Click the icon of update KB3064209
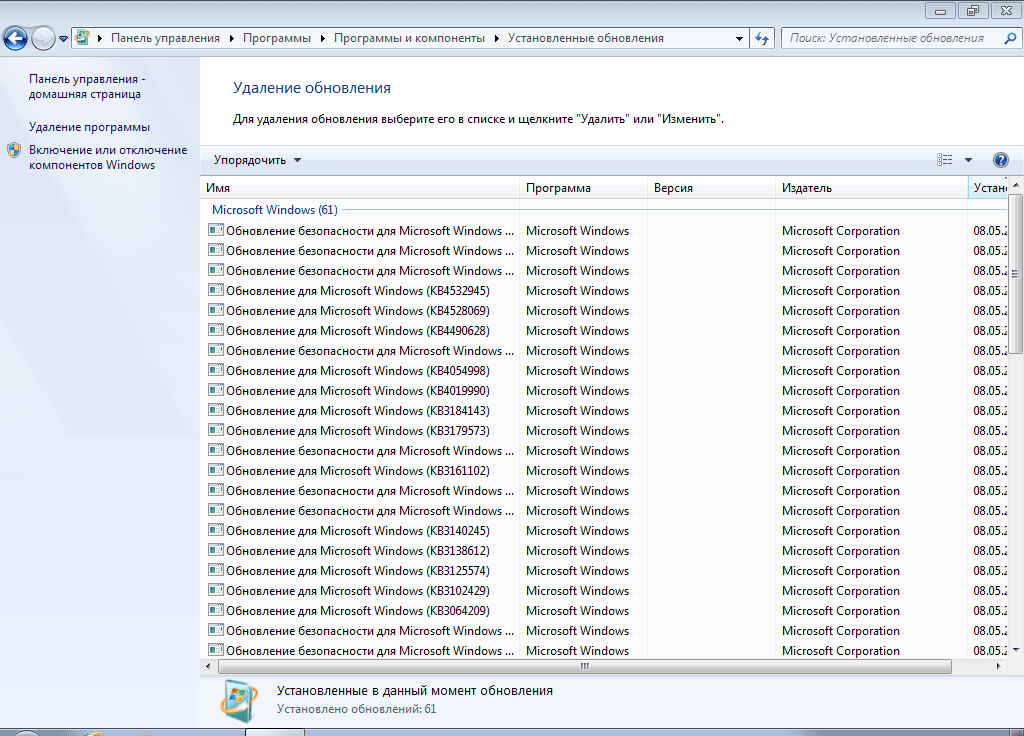 (x=216, y=611)
